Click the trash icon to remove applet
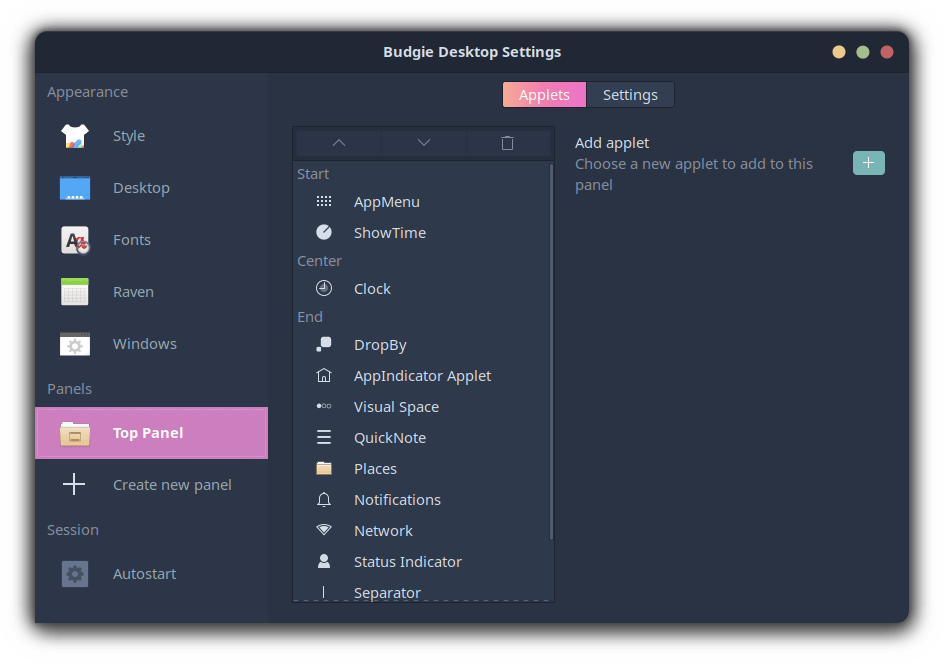The height and width of the screenshot is (664, 946). (507, 143)
